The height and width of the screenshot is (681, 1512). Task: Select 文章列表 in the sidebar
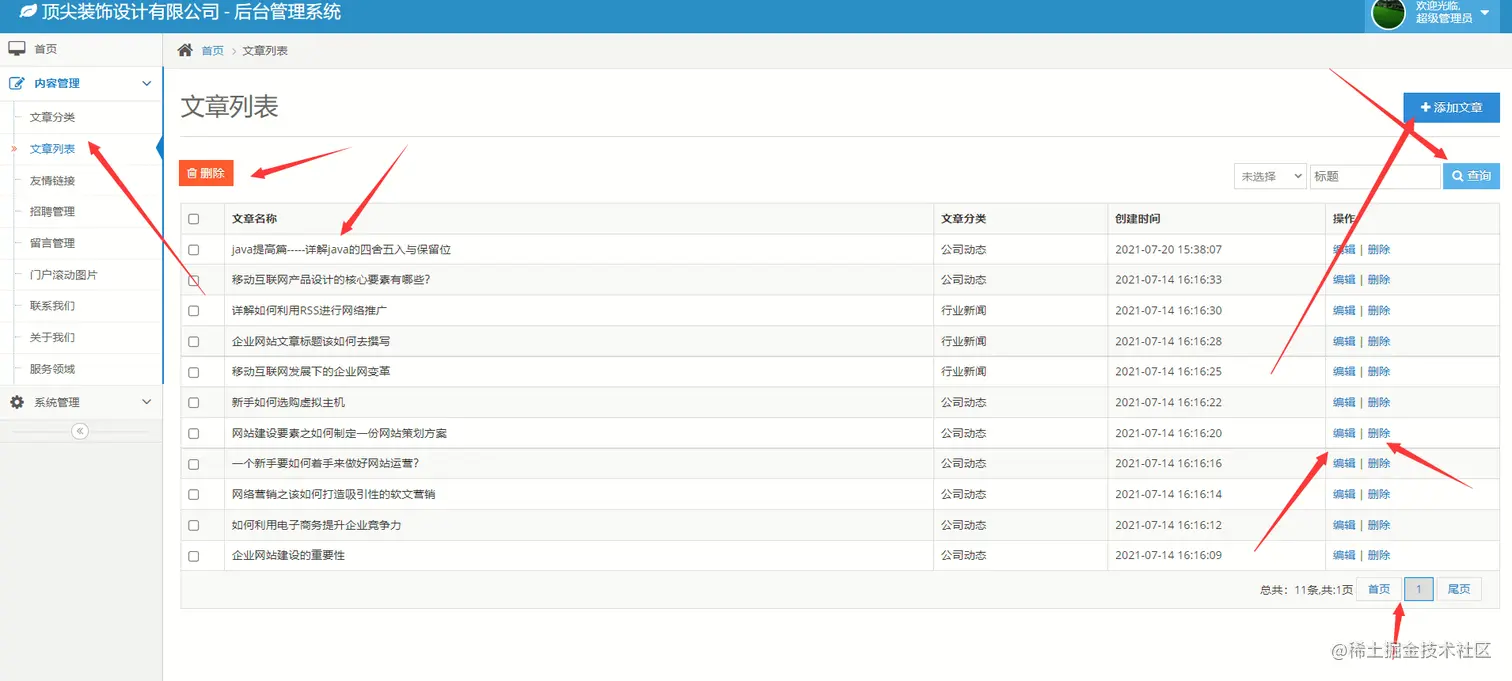pyautogui.click(x=52, y=149)
